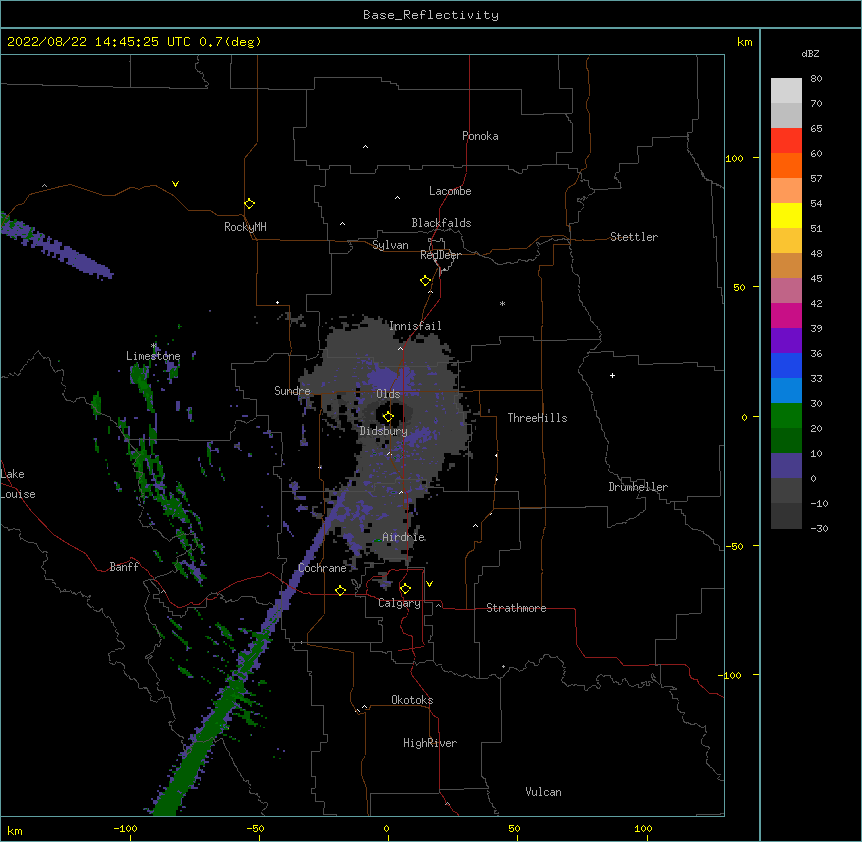
Task: Click the Lake Louise label at the left edge
Action: coord(17,484)
